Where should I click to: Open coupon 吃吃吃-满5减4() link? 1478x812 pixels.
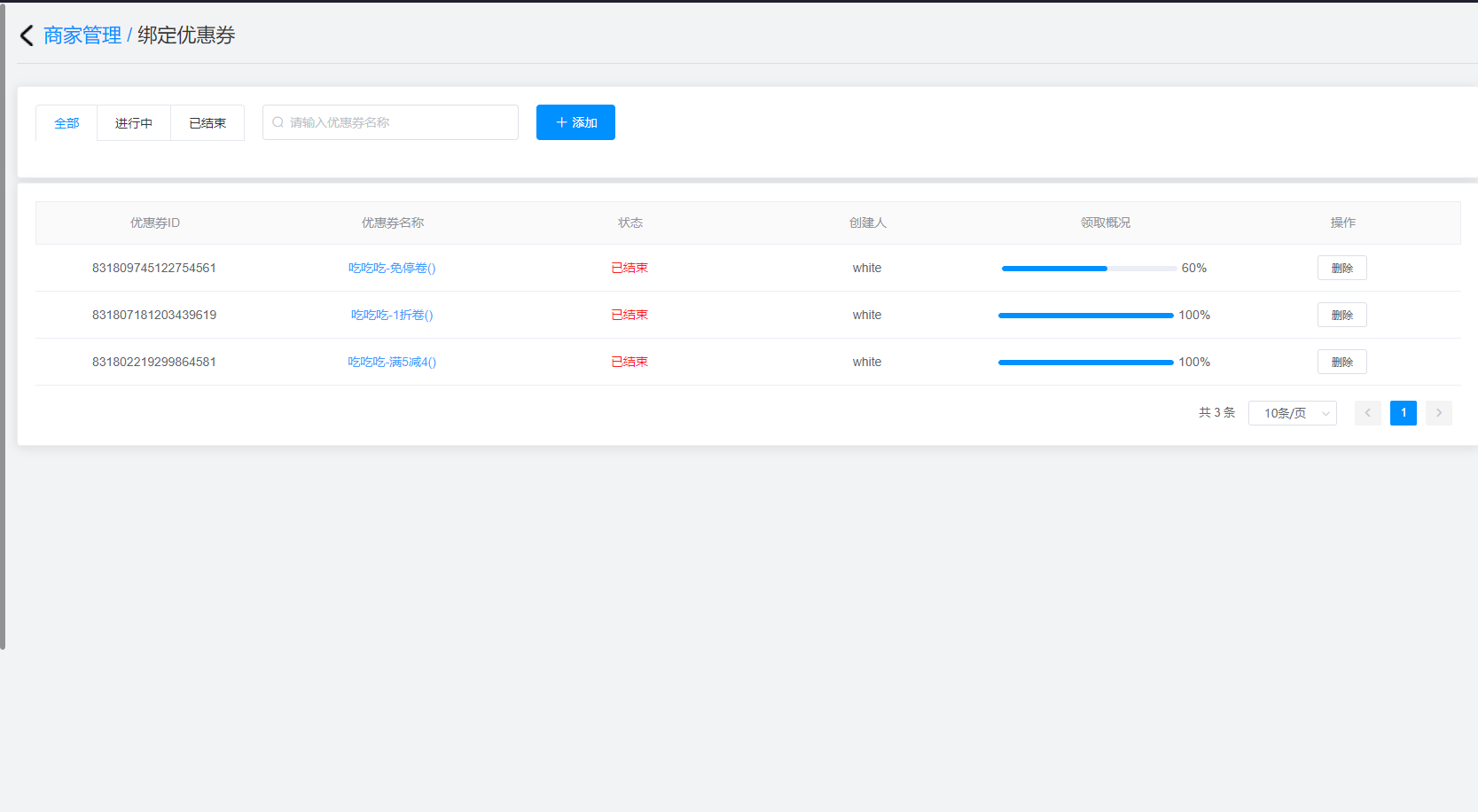point(392,362)
